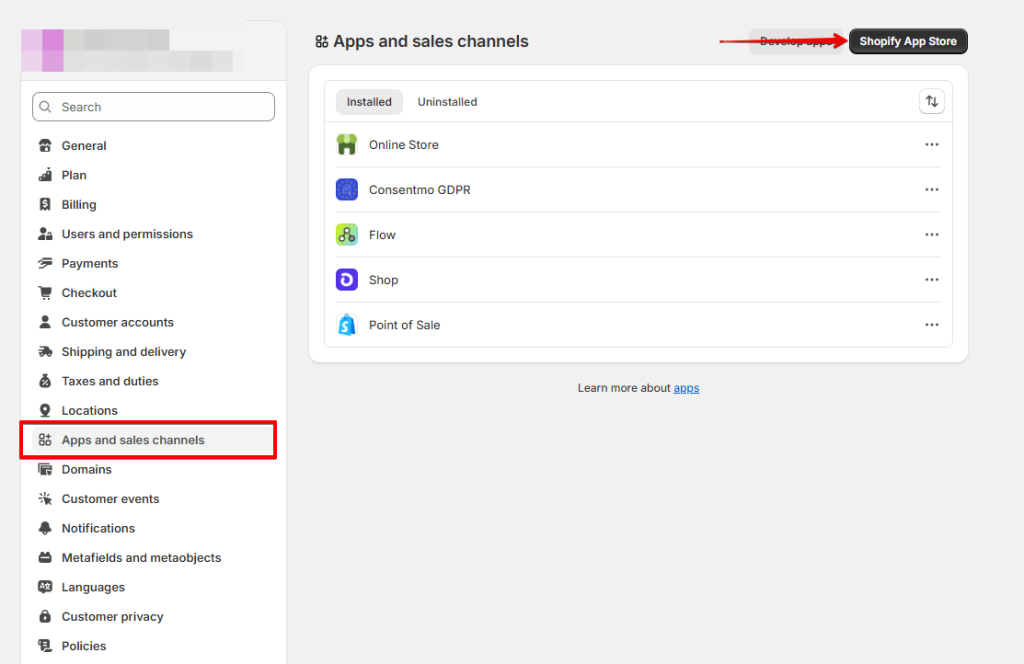
Task: Open the more options menu for Shop
Action: coord(932,279)
